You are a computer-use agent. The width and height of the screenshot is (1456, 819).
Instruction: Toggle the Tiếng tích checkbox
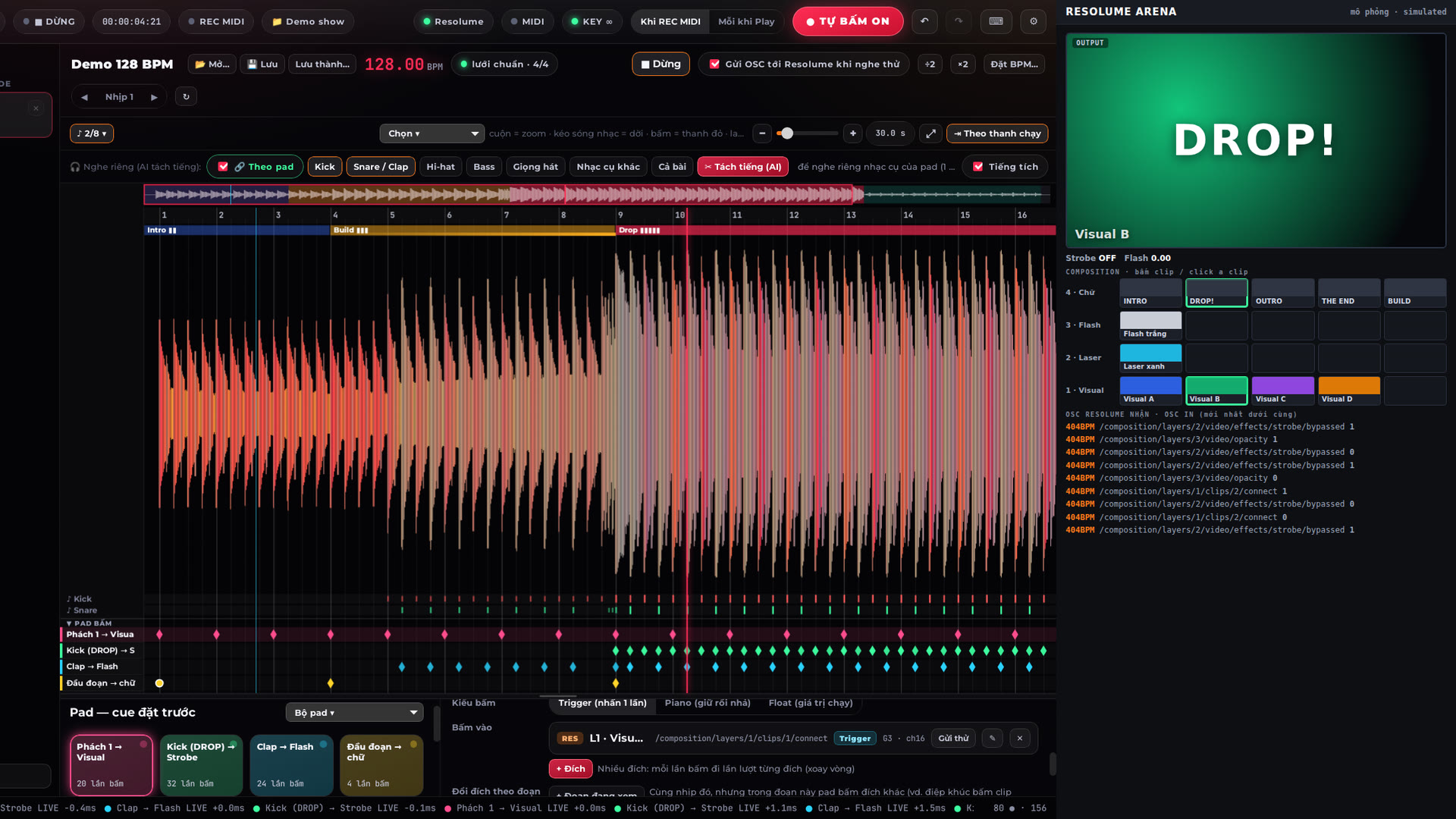[x=978, y=167]
